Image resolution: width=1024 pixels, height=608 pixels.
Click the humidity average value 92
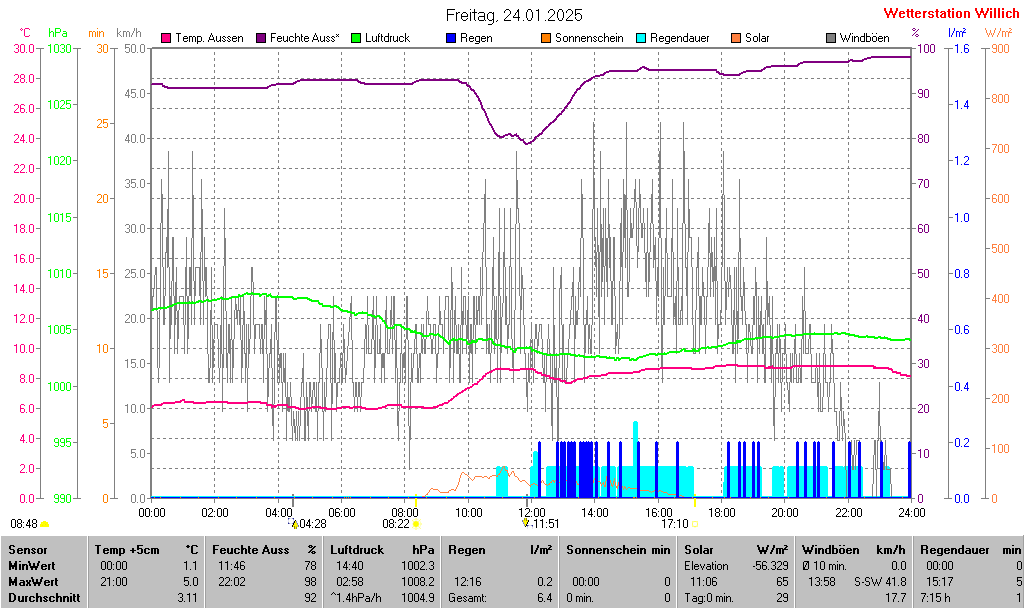tap(310, 598)
